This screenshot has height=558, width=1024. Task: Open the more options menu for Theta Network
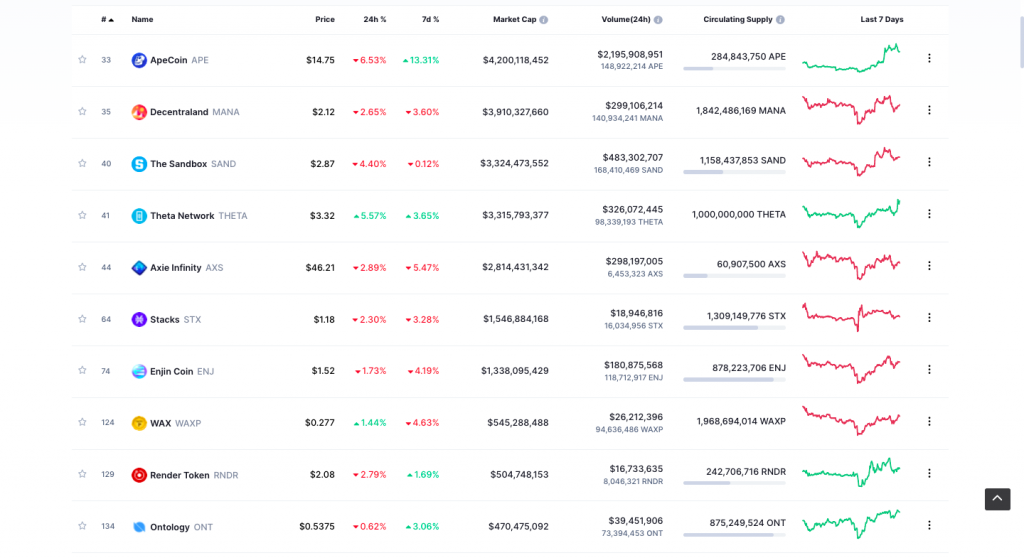pos(929,214)
